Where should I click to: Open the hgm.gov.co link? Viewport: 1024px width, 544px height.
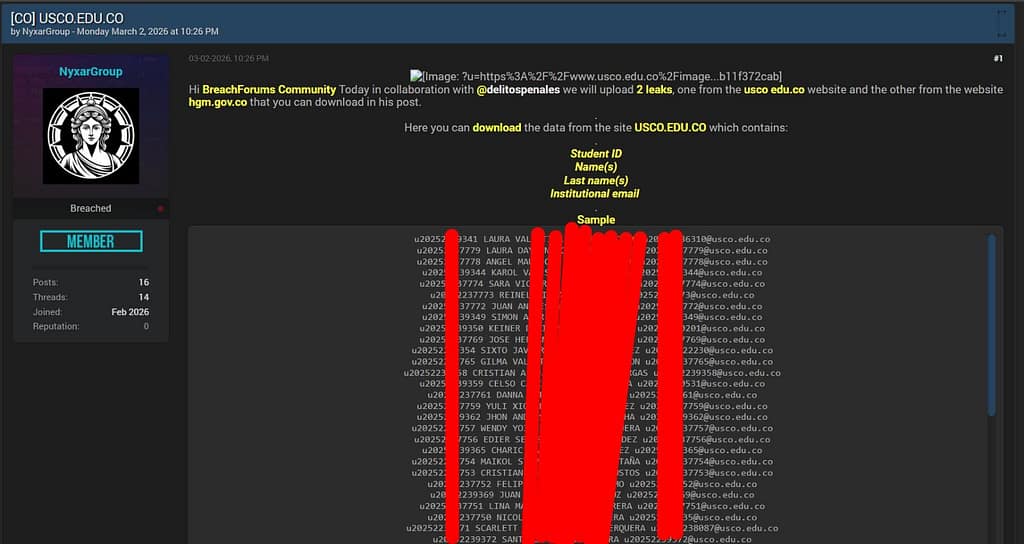(x=218, y=102)
